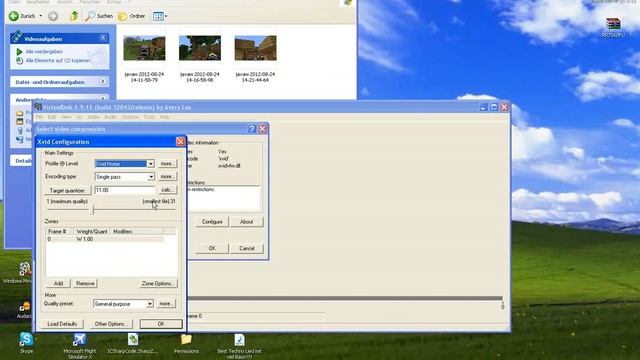The width and height of the screenshot is (640, 360).
Task: Open the Encoding type dropdown
Action: (151, 177)
